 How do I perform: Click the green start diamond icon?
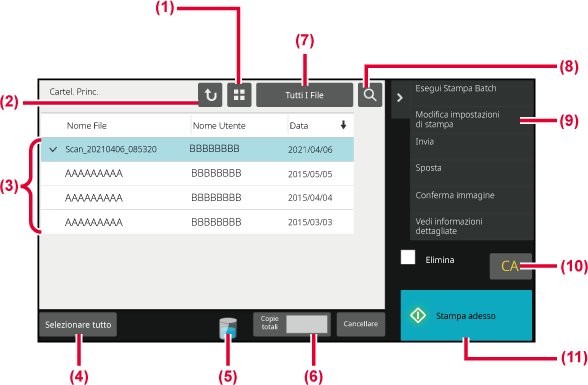click(418, 315)
